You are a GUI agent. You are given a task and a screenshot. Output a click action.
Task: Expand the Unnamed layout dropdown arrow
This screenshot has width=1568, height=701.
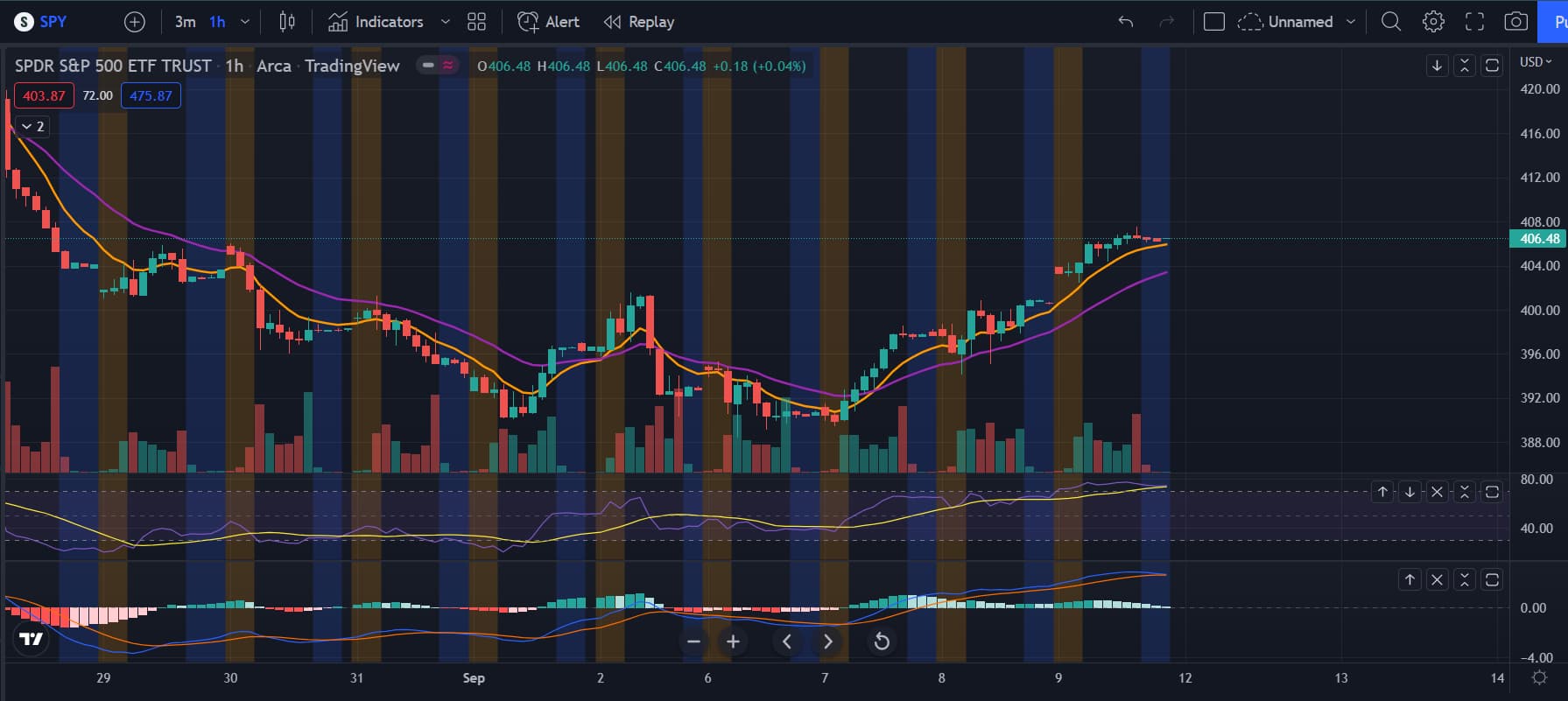pyautogui.click(x=1350, y=22)
